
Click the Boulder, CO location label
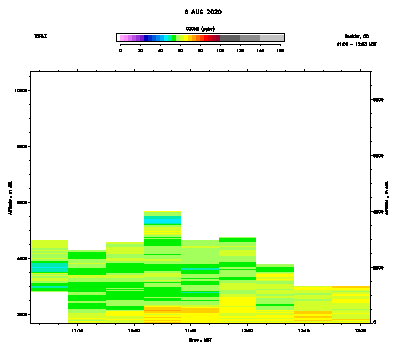tap(357, 36)
